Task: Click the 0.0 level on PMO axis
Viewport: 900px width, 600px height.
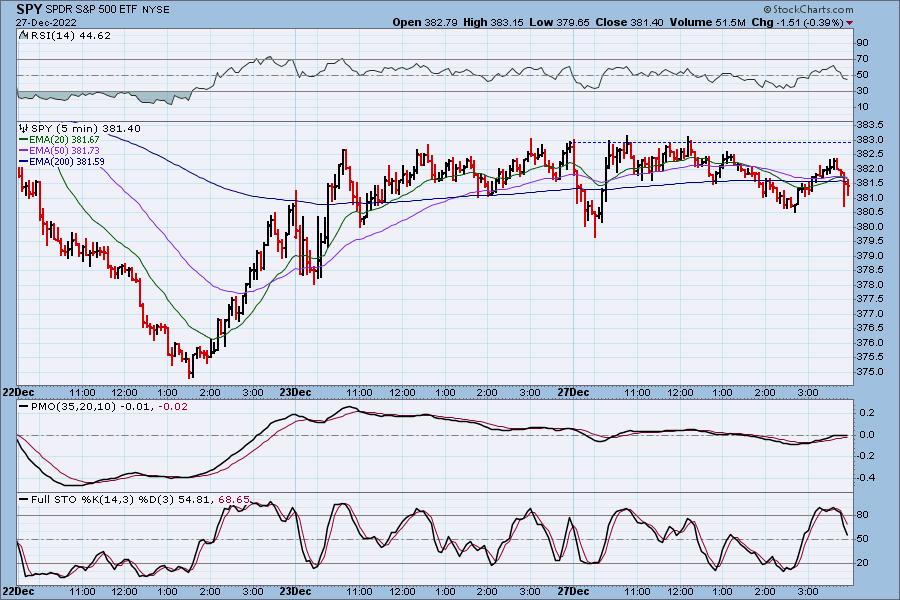Action: [867, 435]
